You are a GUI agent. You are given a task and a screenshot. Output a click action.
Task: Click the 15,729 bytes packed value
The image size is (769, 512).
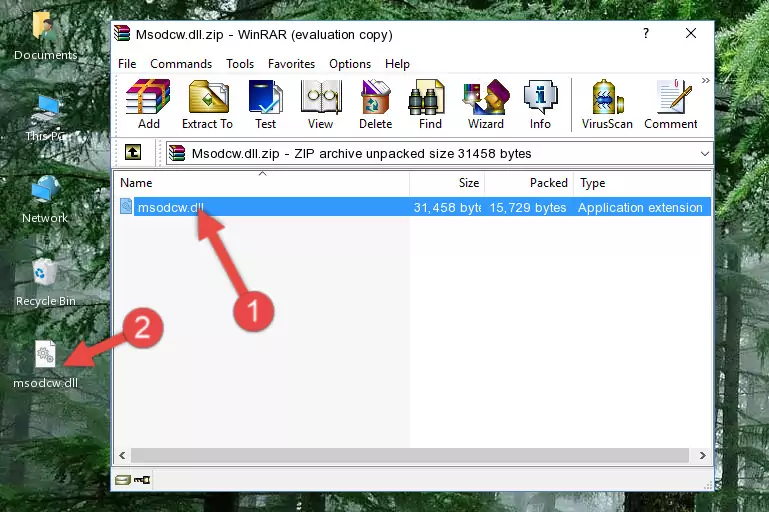coord(528,207)
